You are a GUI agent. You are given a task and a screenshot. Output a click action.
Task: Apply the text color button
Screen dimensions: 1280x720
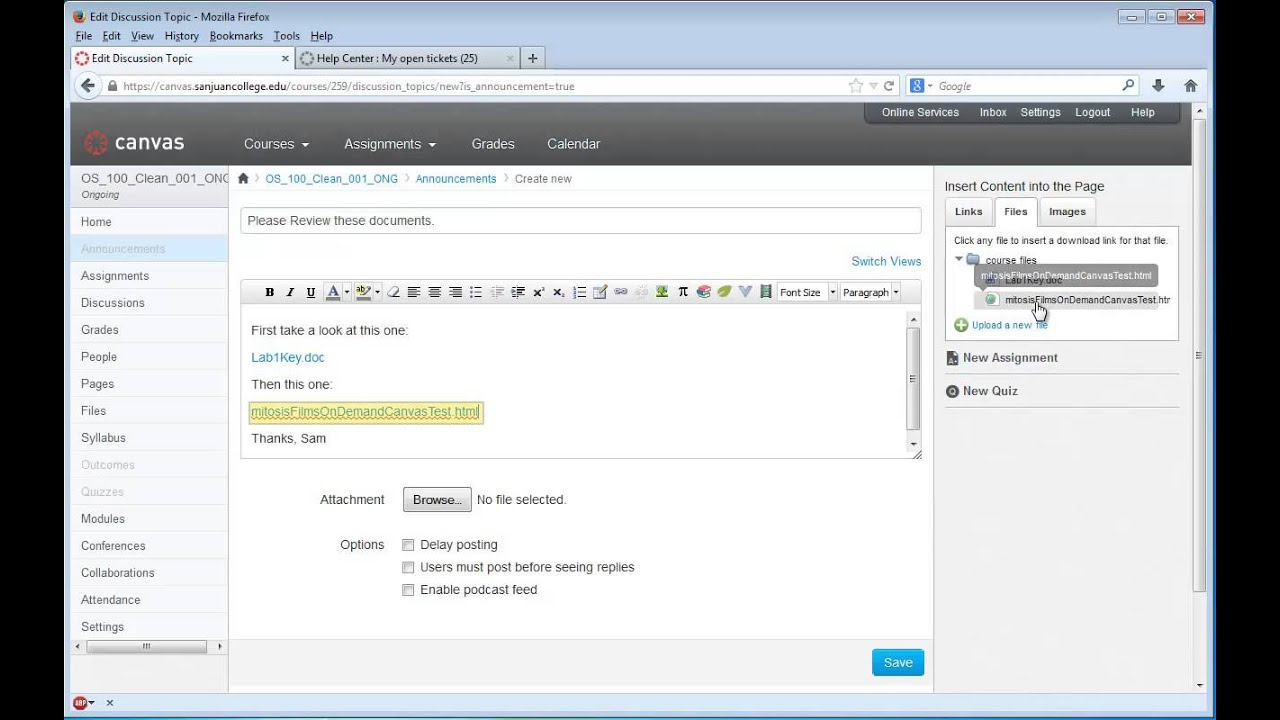(x=333, y=292)
